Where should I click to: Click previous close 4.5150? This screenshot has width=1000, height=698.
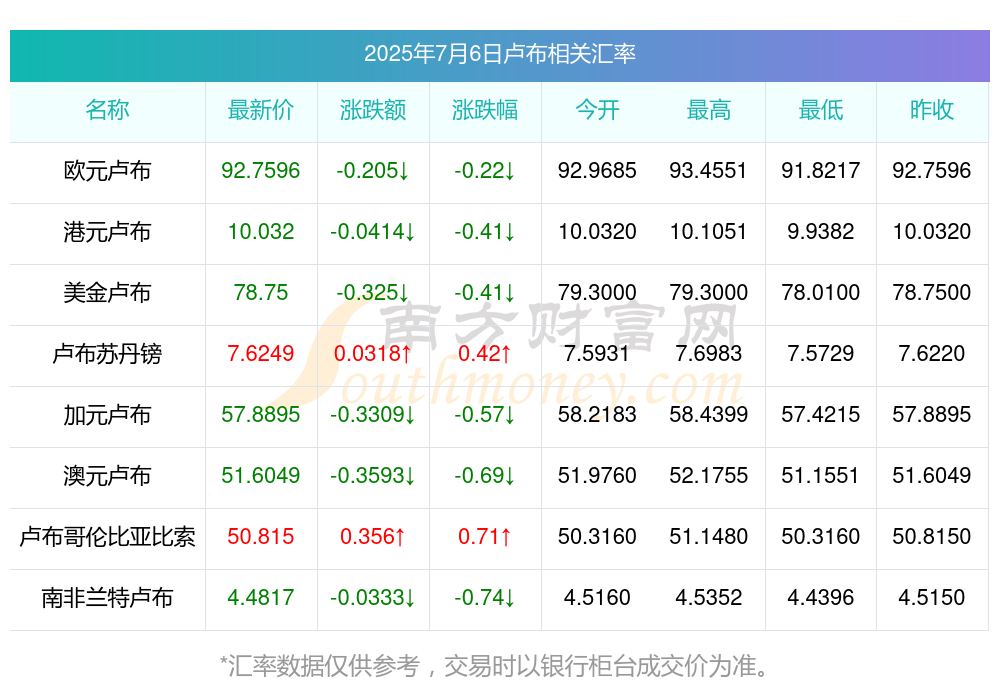[x=932, y=598]
